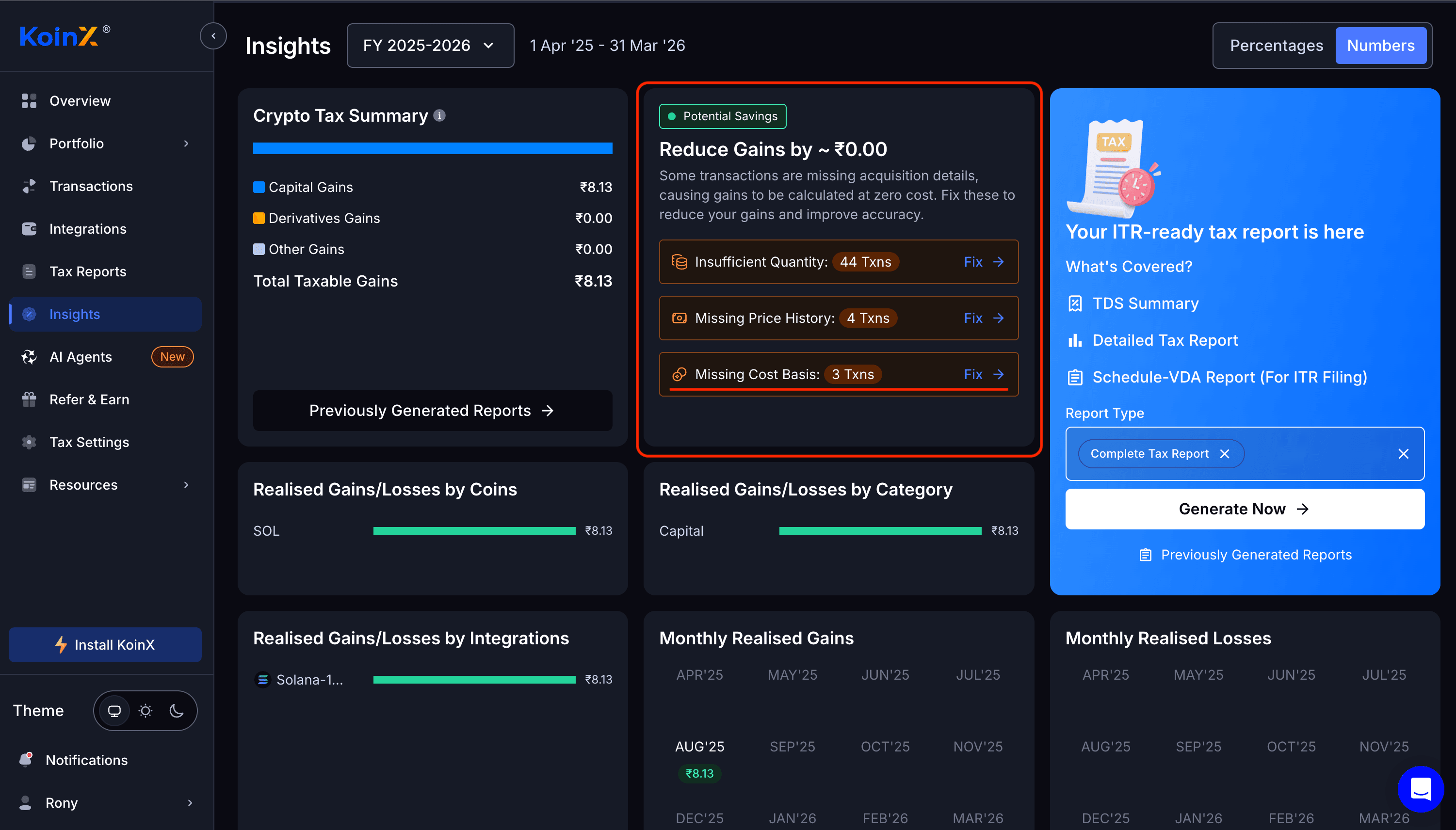Open Previously Generated Reports link in blue card
This screenshot has width=1456, height=830.
pyautogui.click(x=1245, y=555)
